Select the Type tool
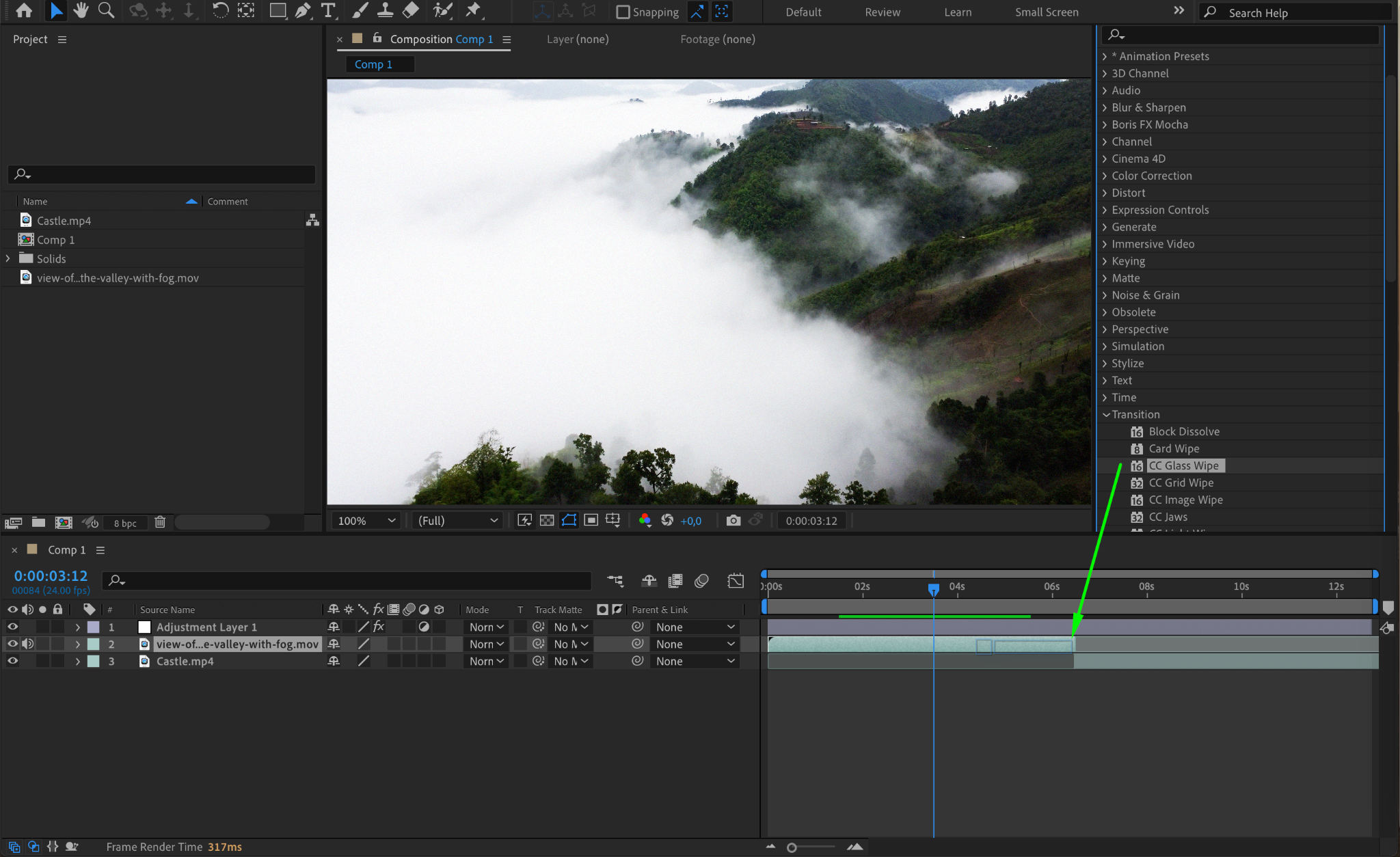 click(328, 10)
